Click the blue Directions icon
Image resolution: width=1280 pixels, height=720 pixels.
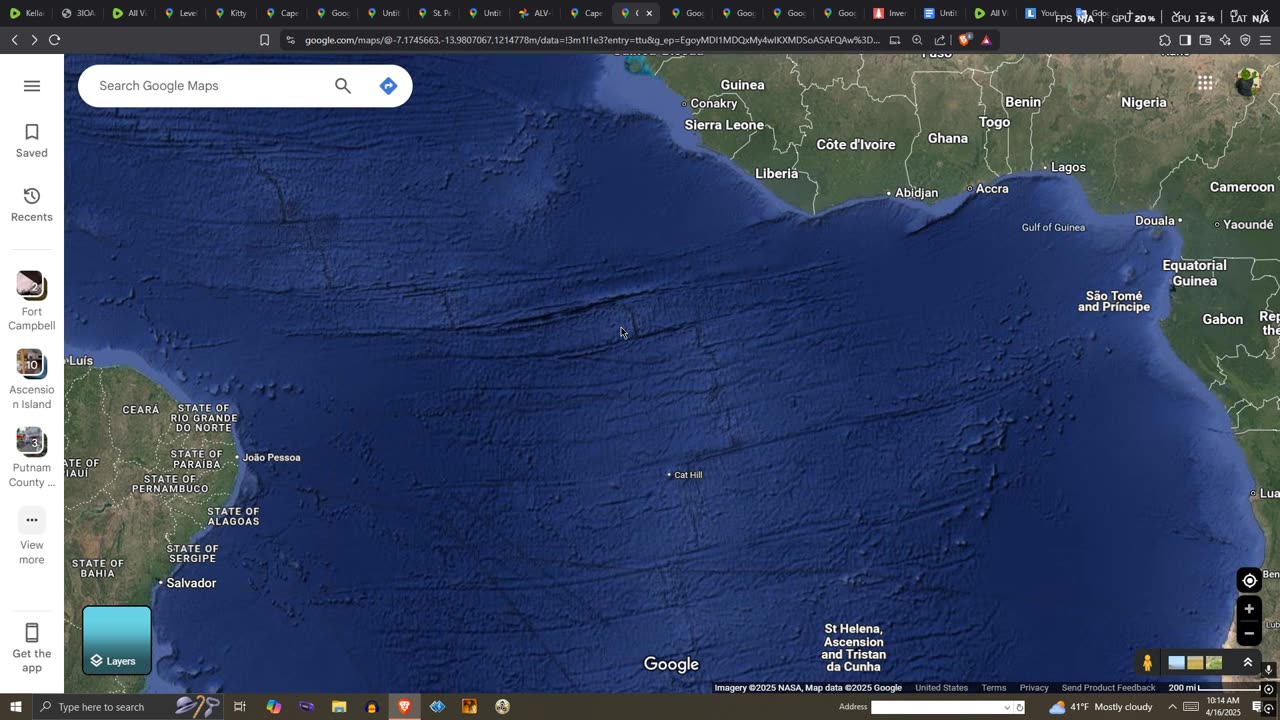coord(389,86)
